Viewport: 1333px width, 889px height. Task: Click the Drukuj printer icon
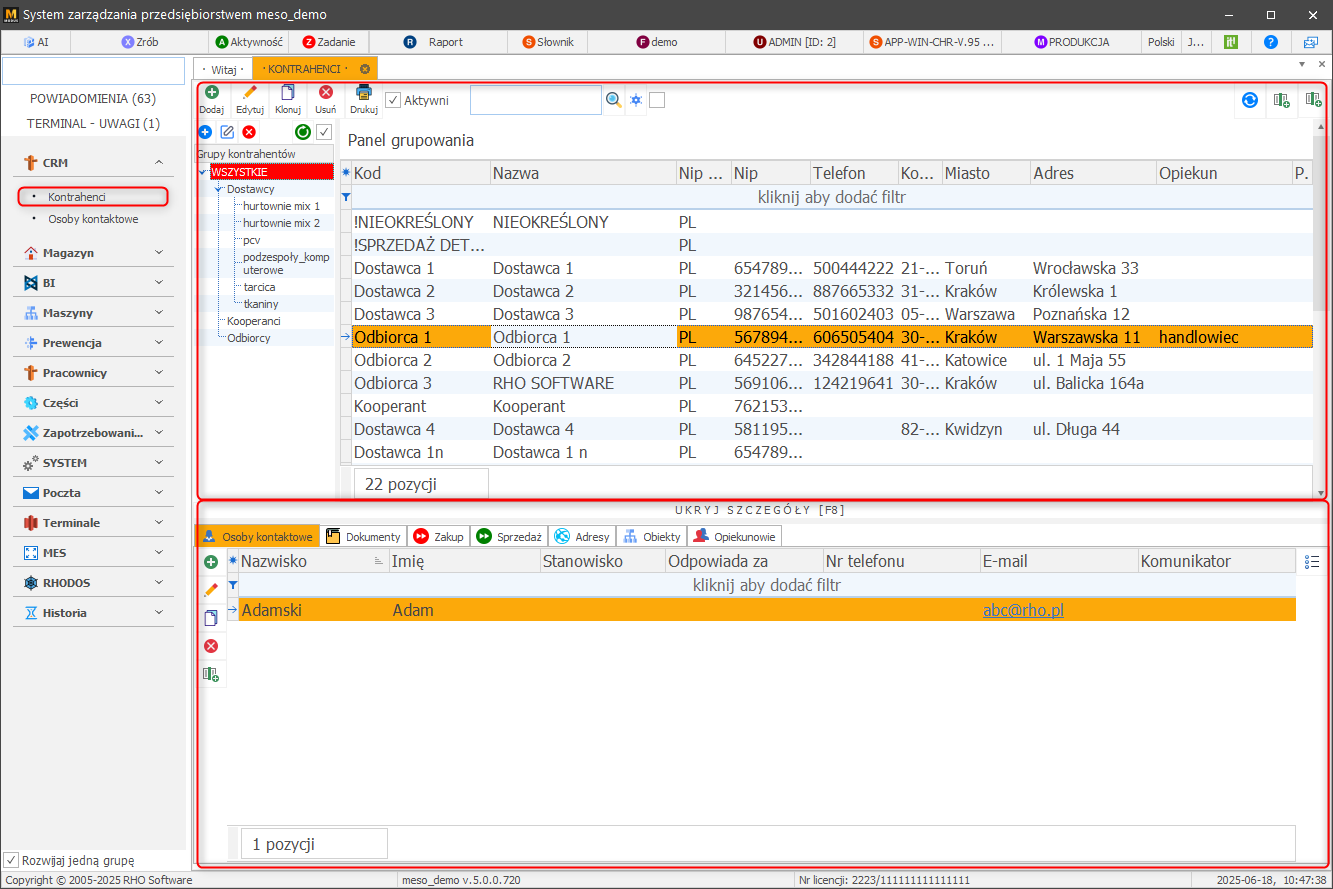(x=364, y=94)
